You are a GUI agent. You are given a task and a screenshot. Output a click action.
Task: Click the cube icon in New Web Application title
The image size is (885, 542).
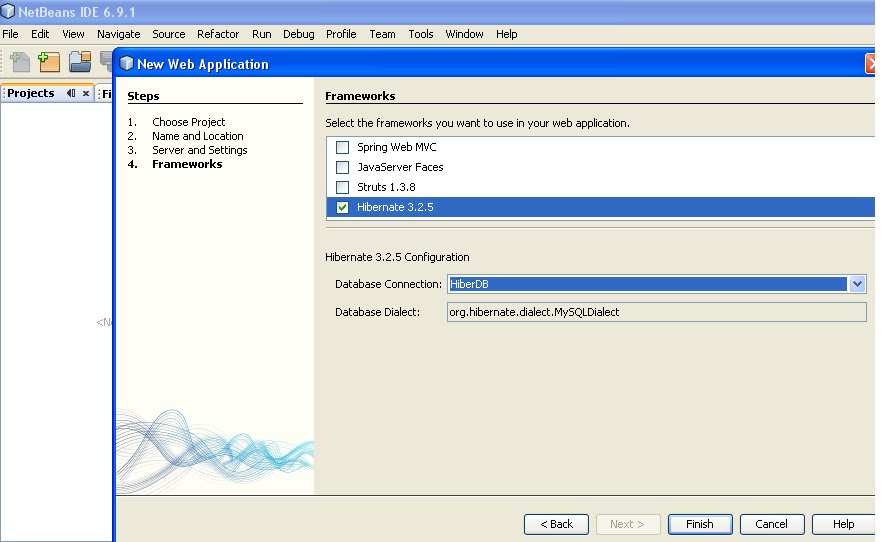127,64
